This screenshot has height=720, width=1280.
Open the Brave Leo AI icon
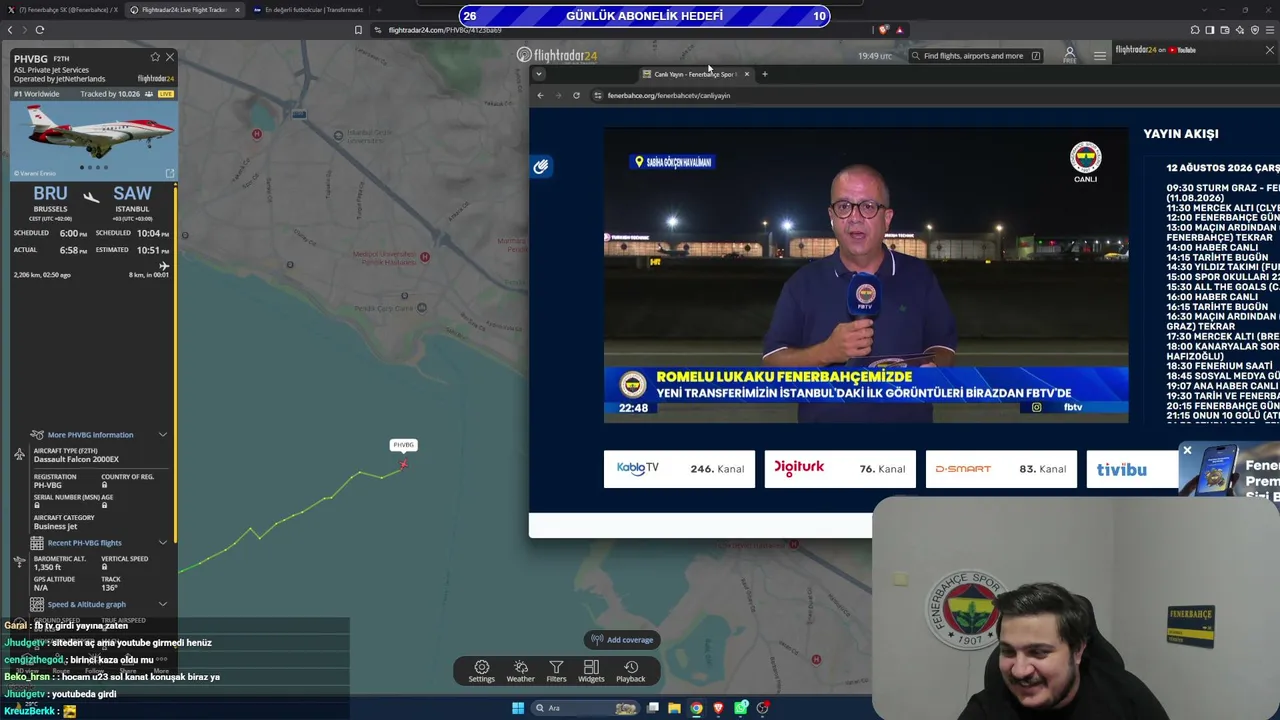(x=1240, y=30)
